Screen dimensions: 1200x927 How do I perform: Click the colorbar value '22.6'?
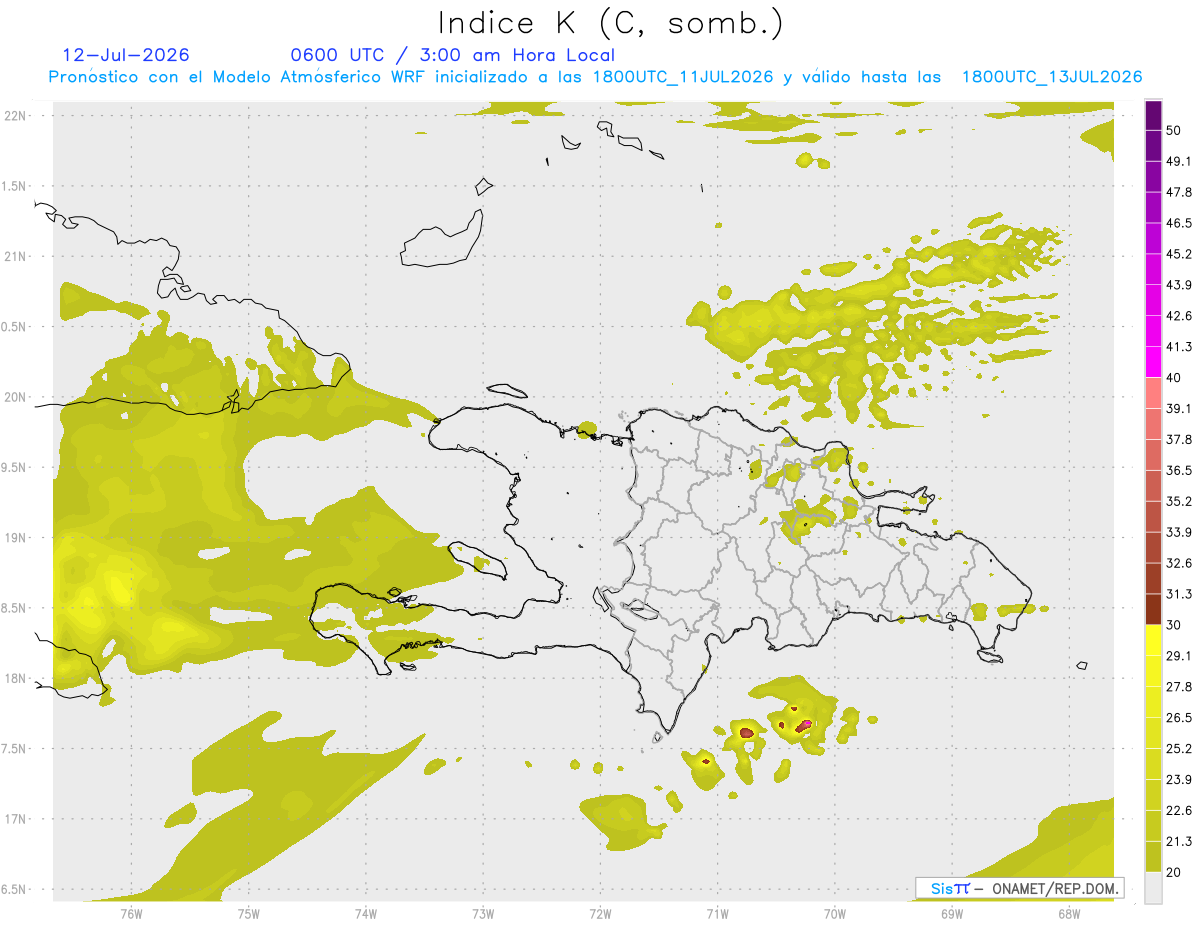(x=1179, y=811)
